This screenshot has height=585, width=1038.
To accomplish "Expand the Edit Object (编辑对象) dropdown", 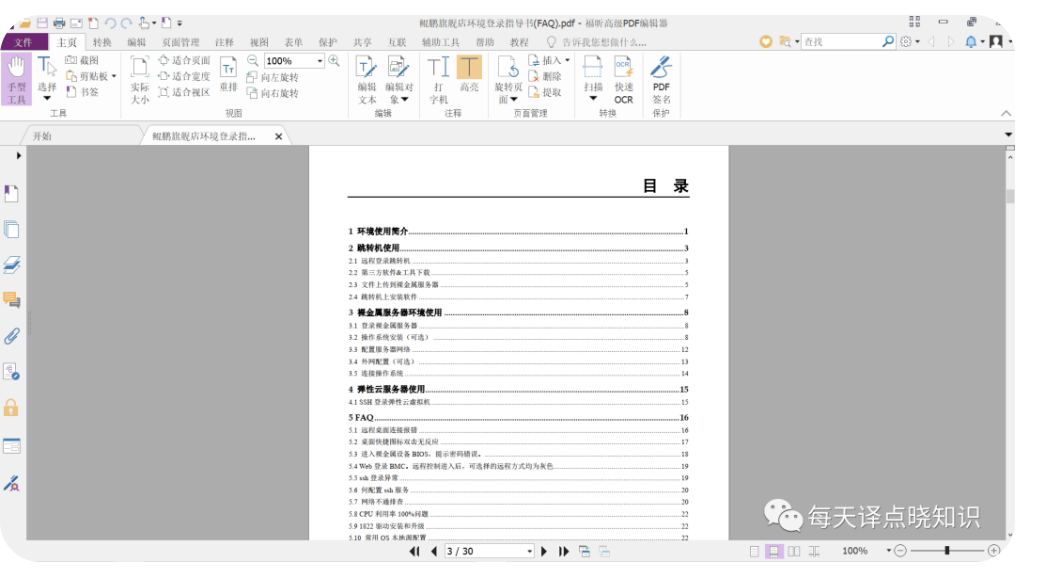I will [404, 100].
